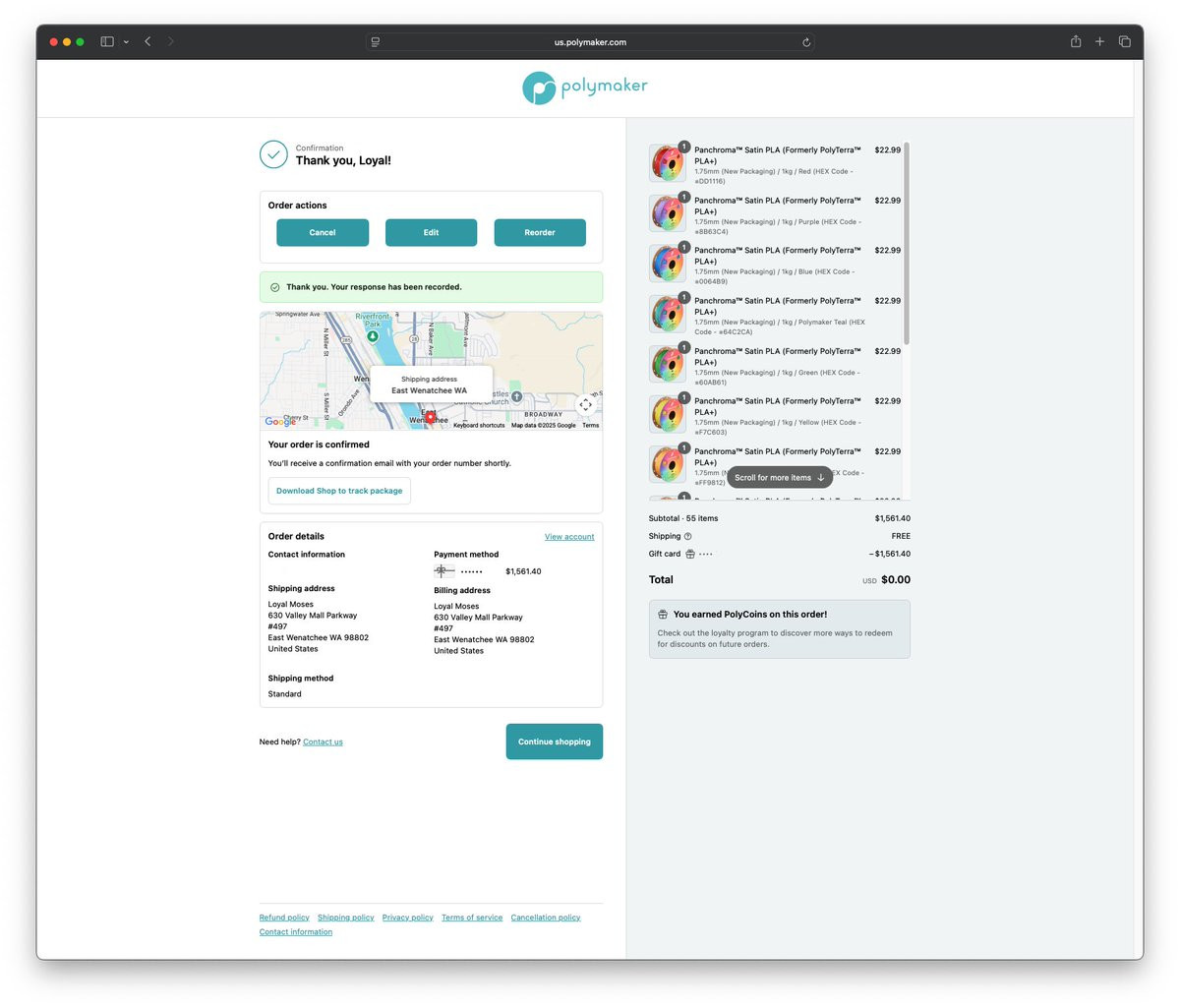Click the Google logo on the map
Screen dimensions: 1180x1008
click(280, 421)
